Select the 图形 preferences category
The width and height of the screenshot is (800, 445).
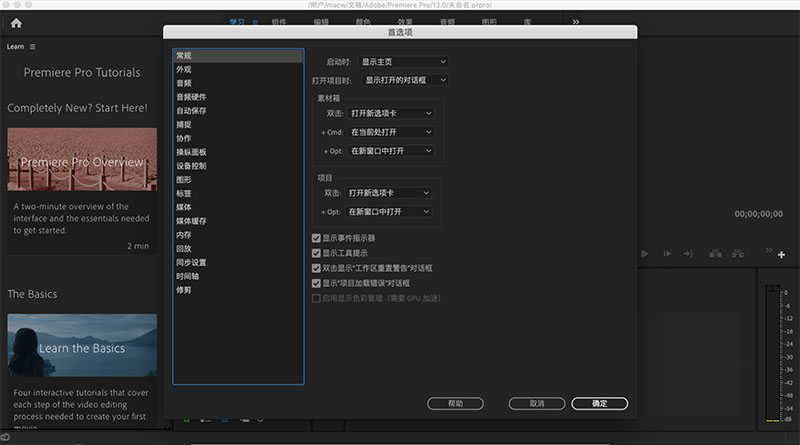pyautogui.click(x=238, y=180)
